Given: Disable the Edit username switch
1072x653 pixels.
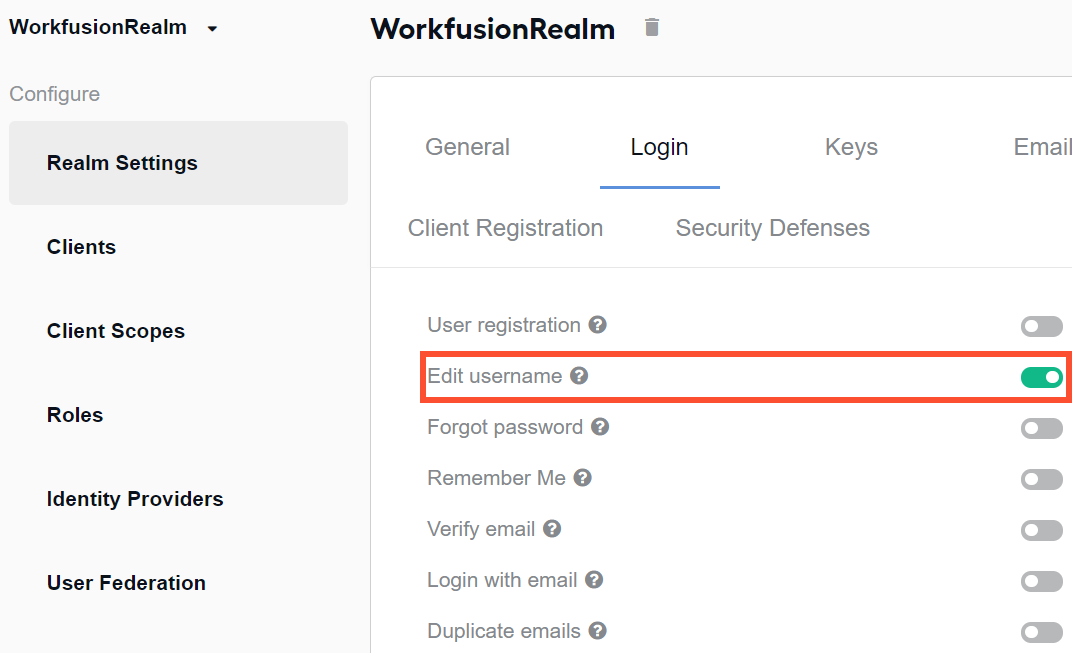Looking at the screenshot, I should click(1041, 377).
